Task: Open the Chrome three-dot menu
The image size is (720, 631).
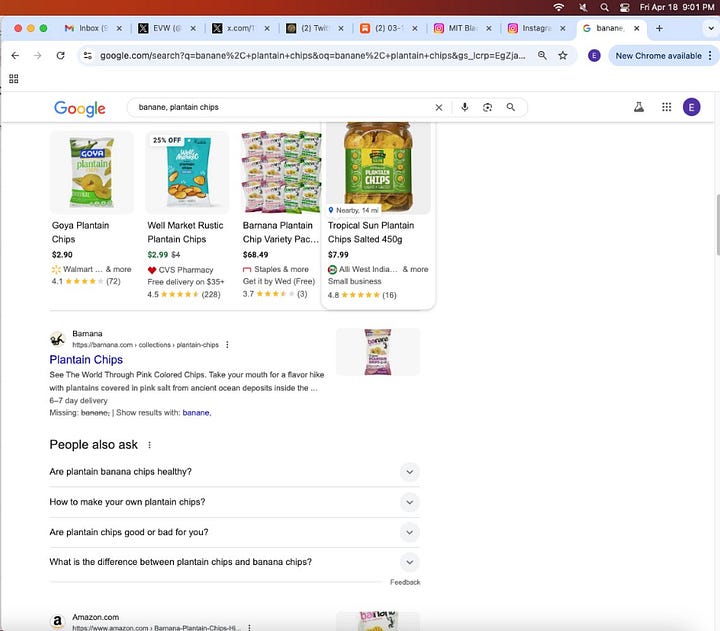Action: click(710, 56)
